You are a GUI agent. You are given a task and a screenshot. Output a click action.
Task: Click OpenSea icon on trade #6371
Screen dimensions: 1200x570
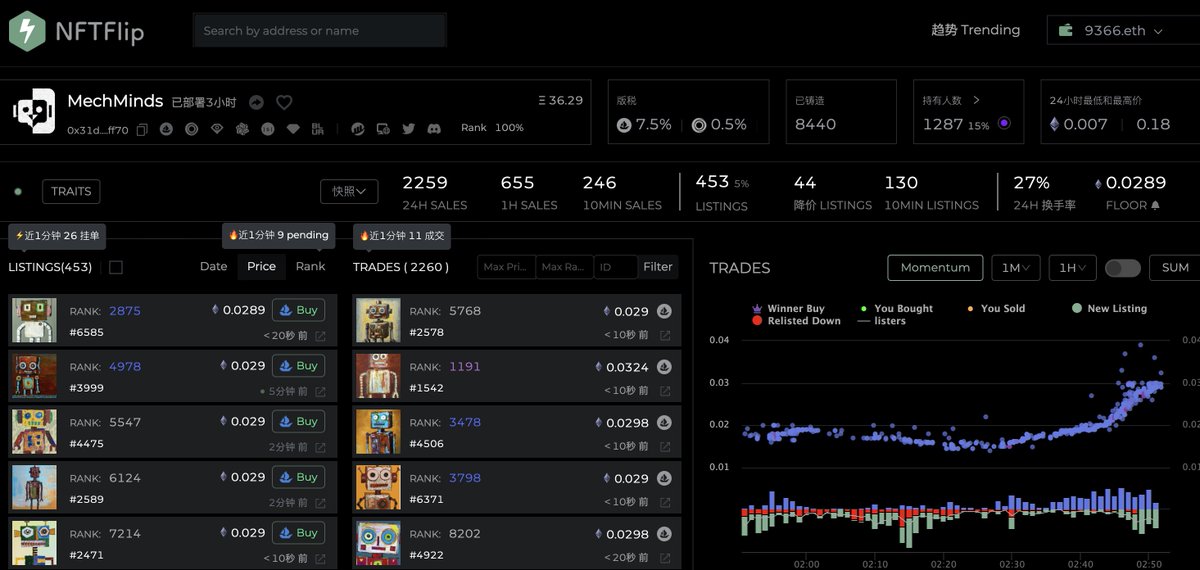click(x=664, y=479)
